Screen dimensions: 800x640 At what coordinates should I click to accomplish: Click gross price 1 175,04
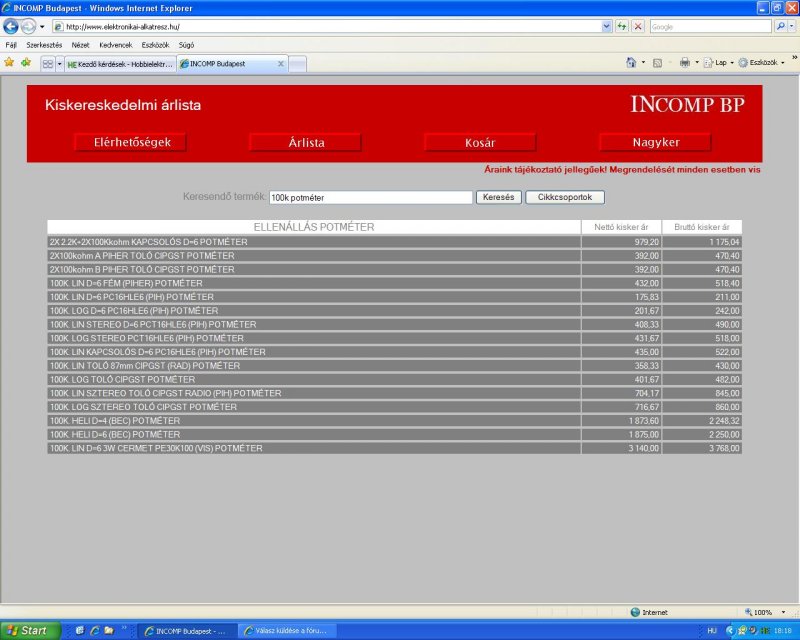(x=724, y=242)
